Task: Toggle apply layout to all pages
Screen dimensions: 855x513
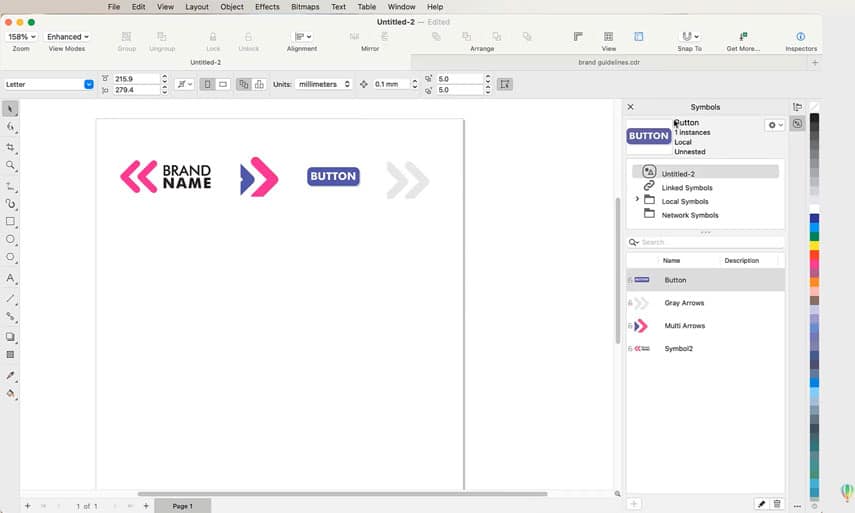Action: 243,84
